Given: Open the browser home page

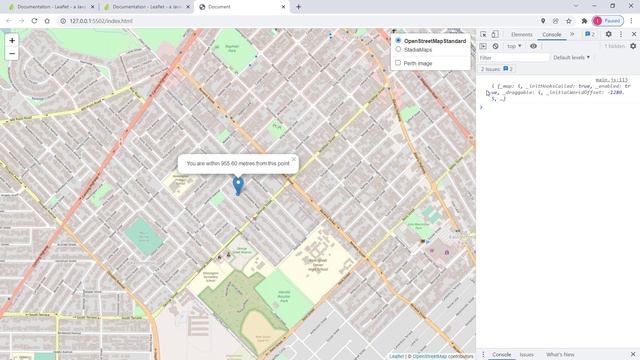Looking at the screenshot, I should point(47,21).
